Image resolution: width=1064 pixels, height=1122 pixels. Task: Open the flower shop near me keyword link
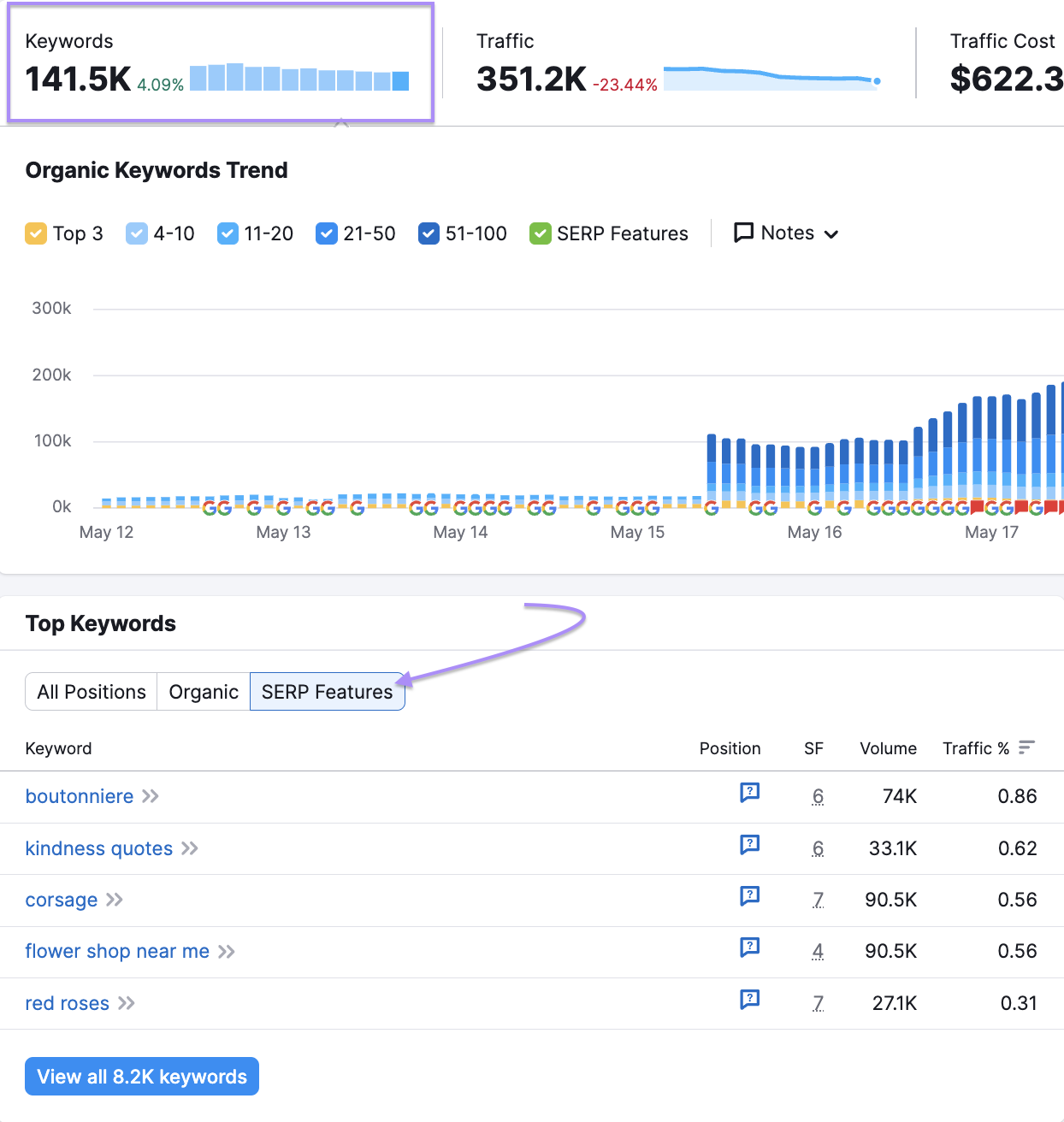[116, 951]
